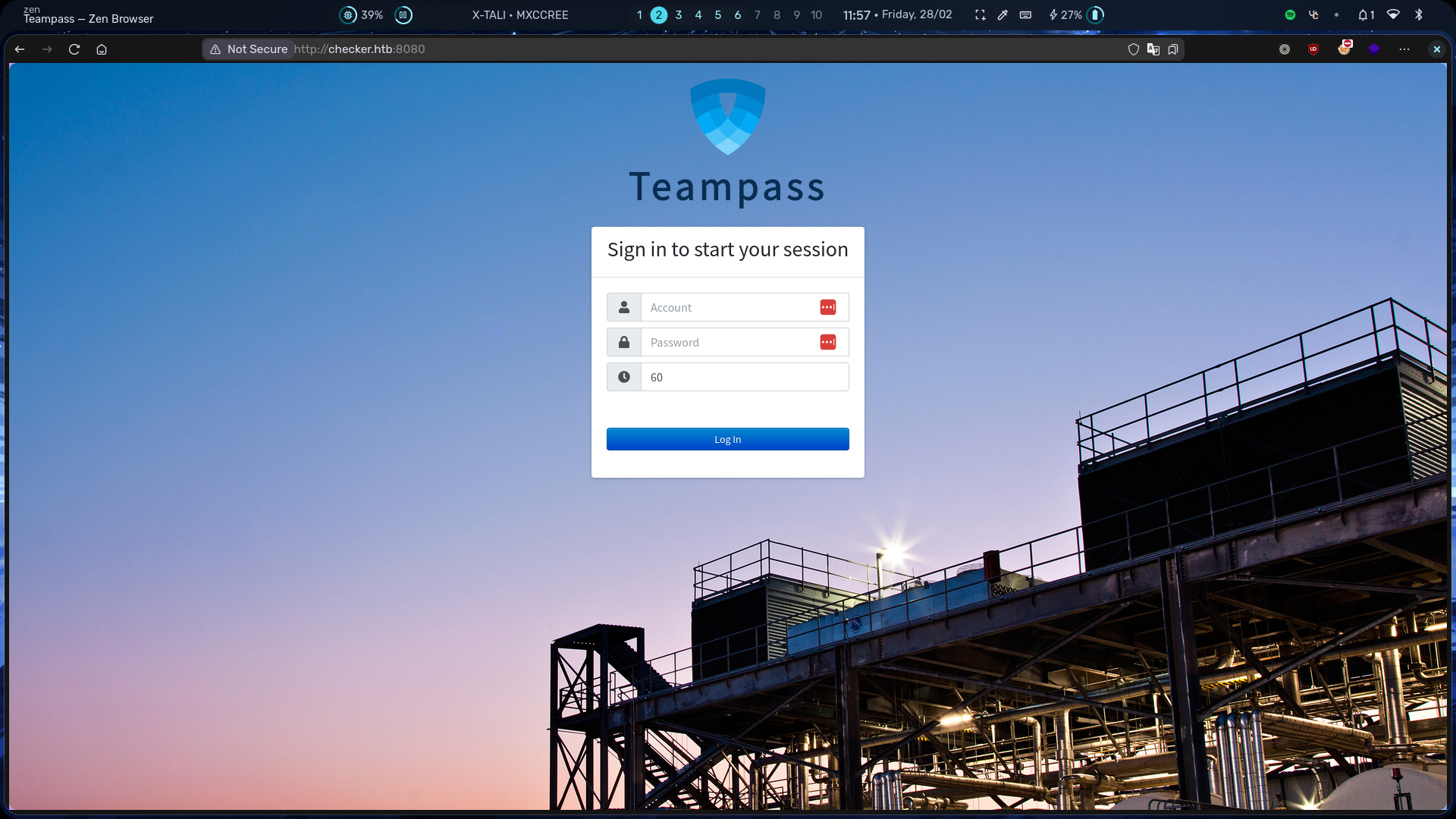Image resolution: width=1456 pixels, height=819 pixels.
Task: Open the Wi-Fi network tray icon
Action: (x=1393, y=15)
